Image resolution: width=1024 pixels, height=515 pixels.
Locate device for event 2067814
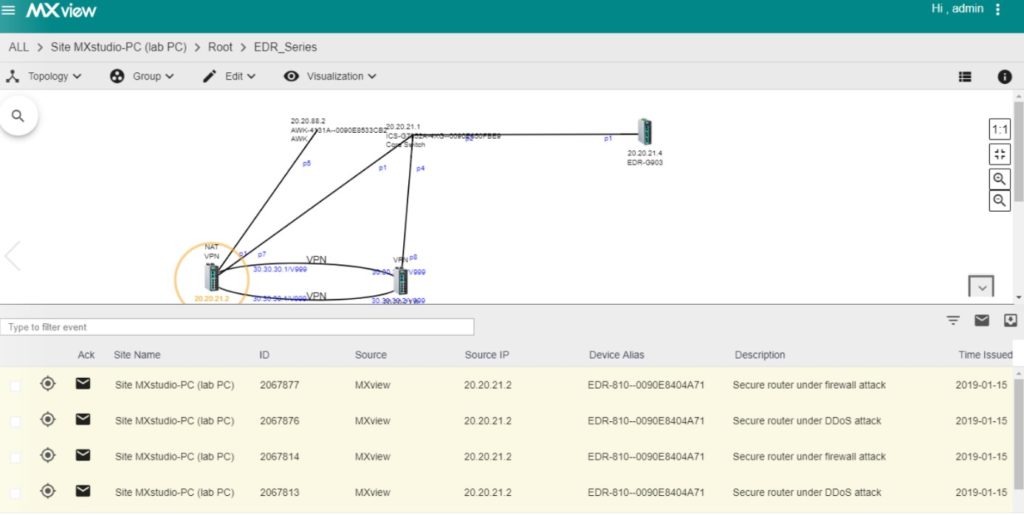pos(48,456)
